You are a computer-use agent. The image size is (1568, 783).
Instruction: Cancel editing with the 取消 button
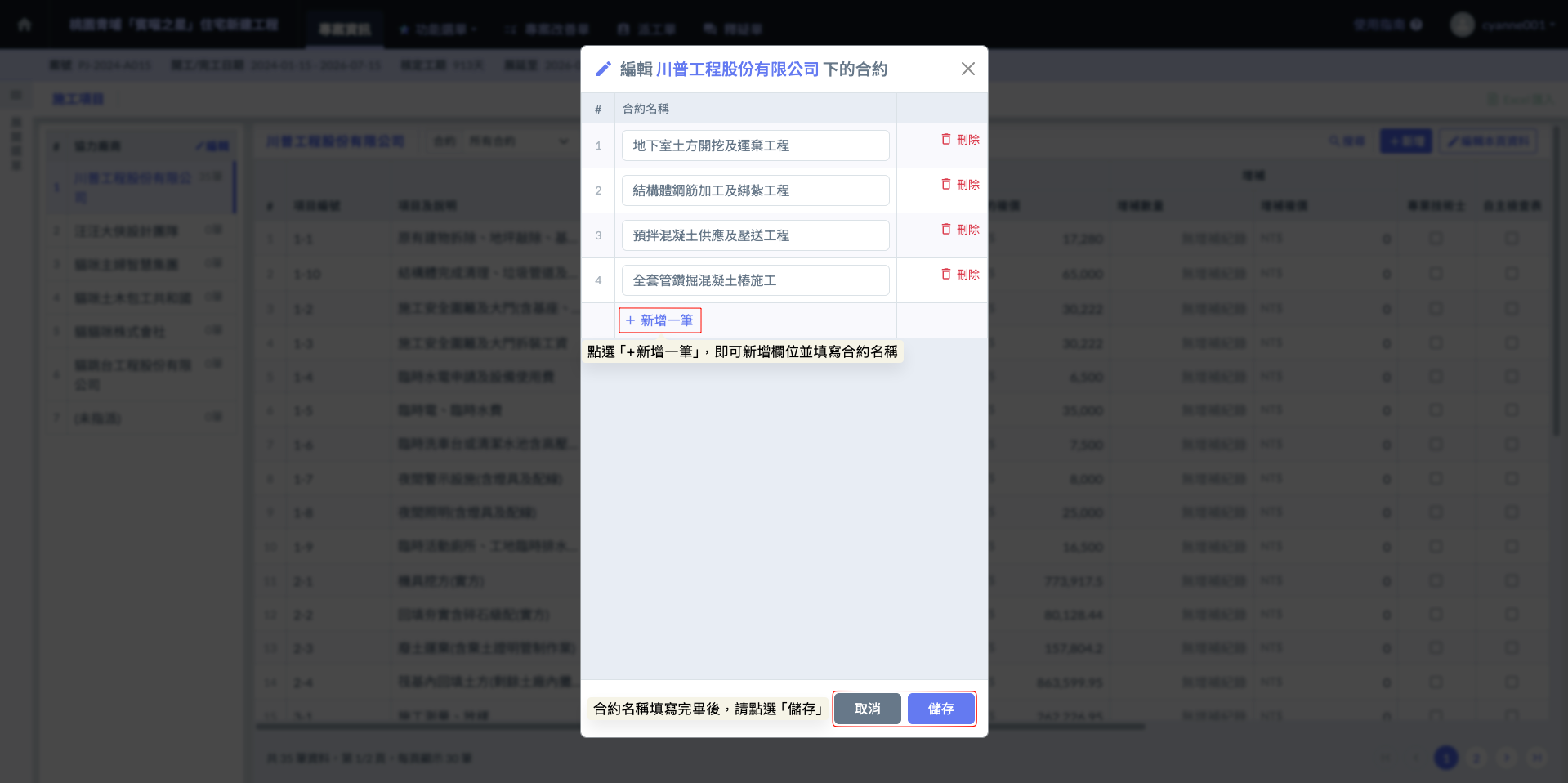click(x=867, y=709)
